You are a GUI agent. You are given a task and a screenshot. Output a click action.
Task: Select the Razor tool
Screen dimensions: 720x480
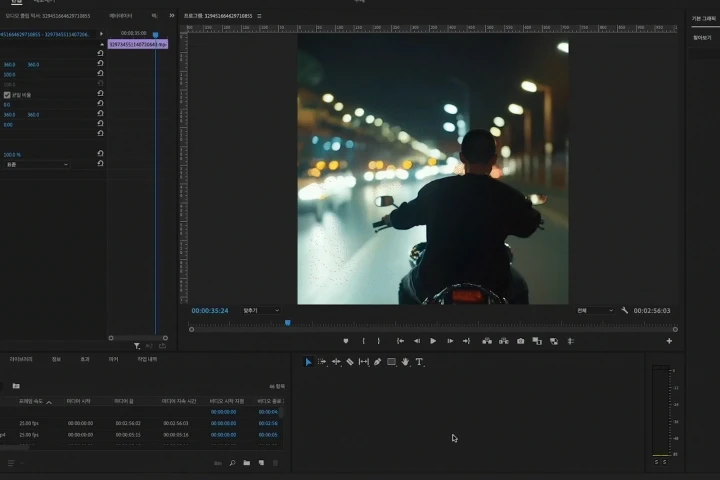(x=350, y=362)
